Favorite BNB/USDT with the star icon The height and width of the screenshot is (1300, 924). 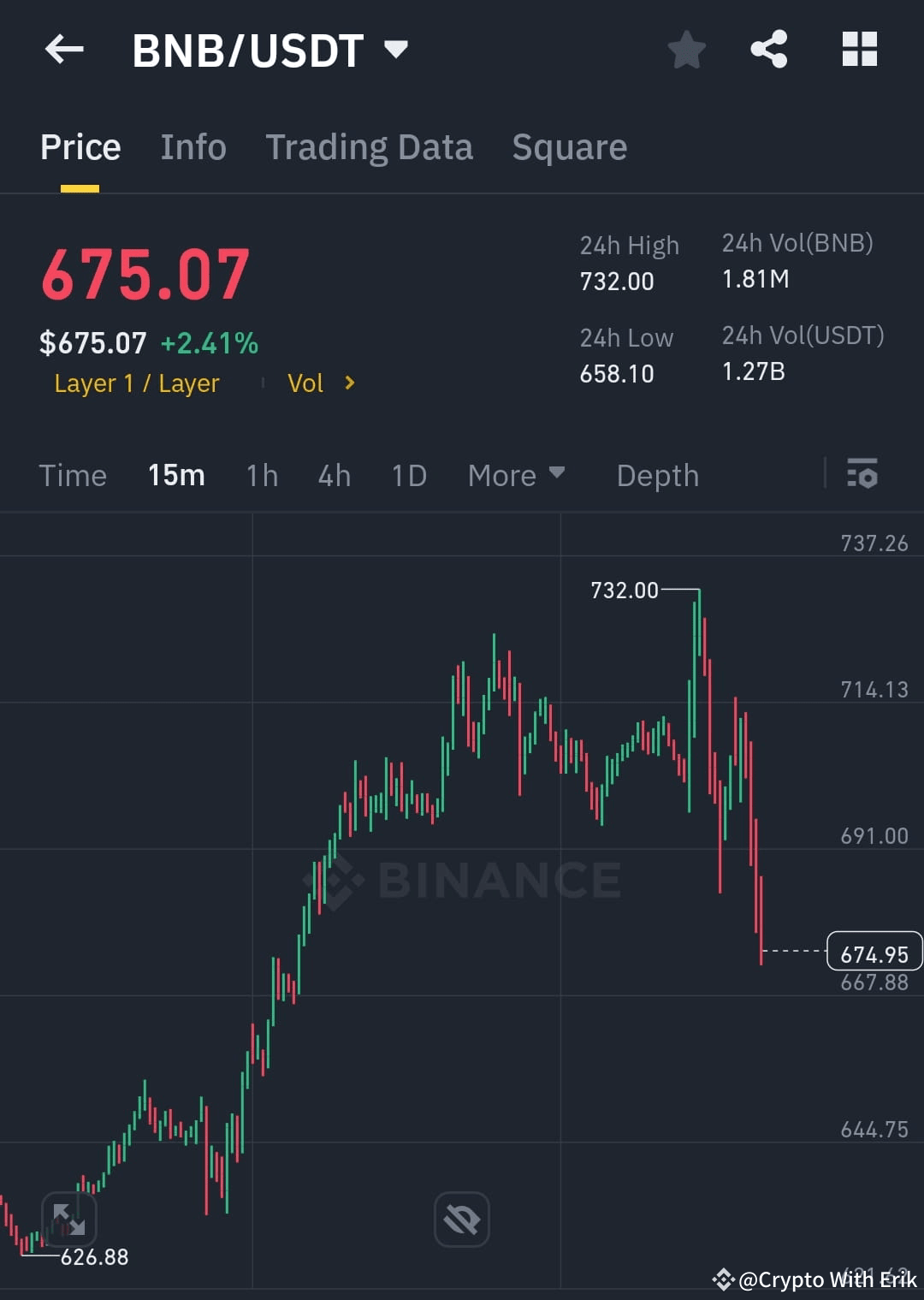[687, 49]
